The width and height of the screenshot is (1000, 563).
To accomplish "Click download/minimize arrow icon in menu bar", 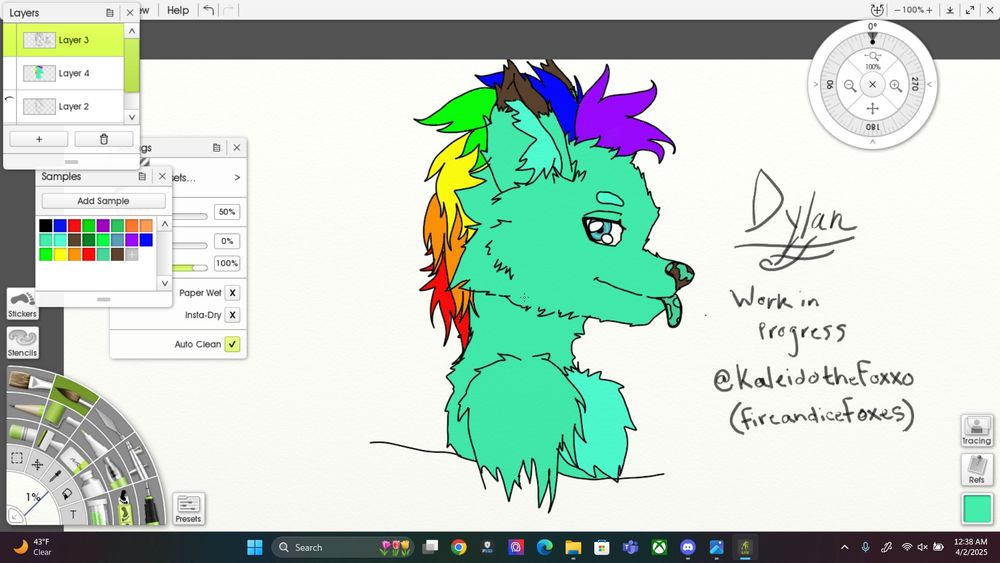I will pyautogui.click(x=950, y=10).
